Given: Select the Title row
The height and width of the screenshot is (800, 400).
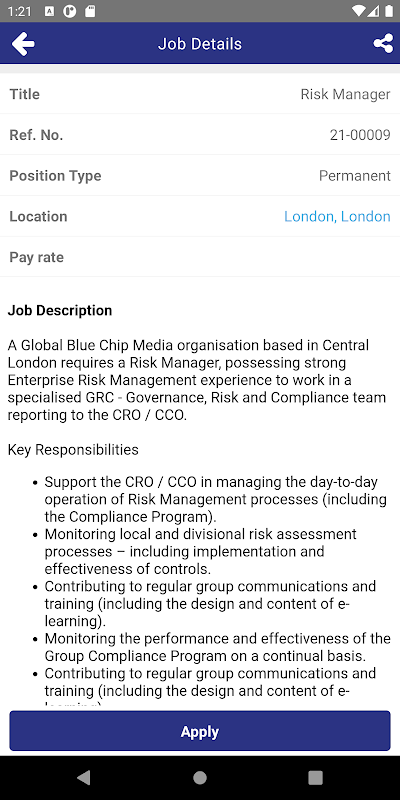Looking at the screenshot, I should click(200, 94).
